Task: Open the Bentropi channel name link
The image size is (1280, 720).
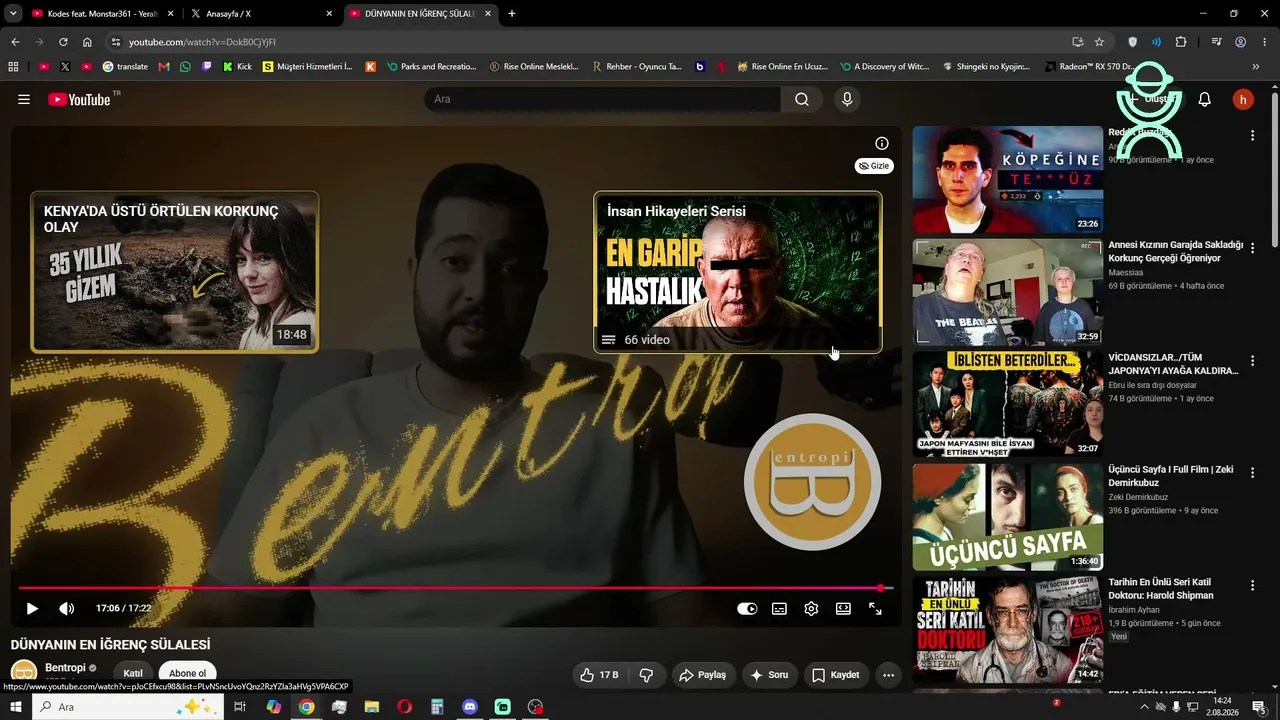Action: click(x=65, y=668)
